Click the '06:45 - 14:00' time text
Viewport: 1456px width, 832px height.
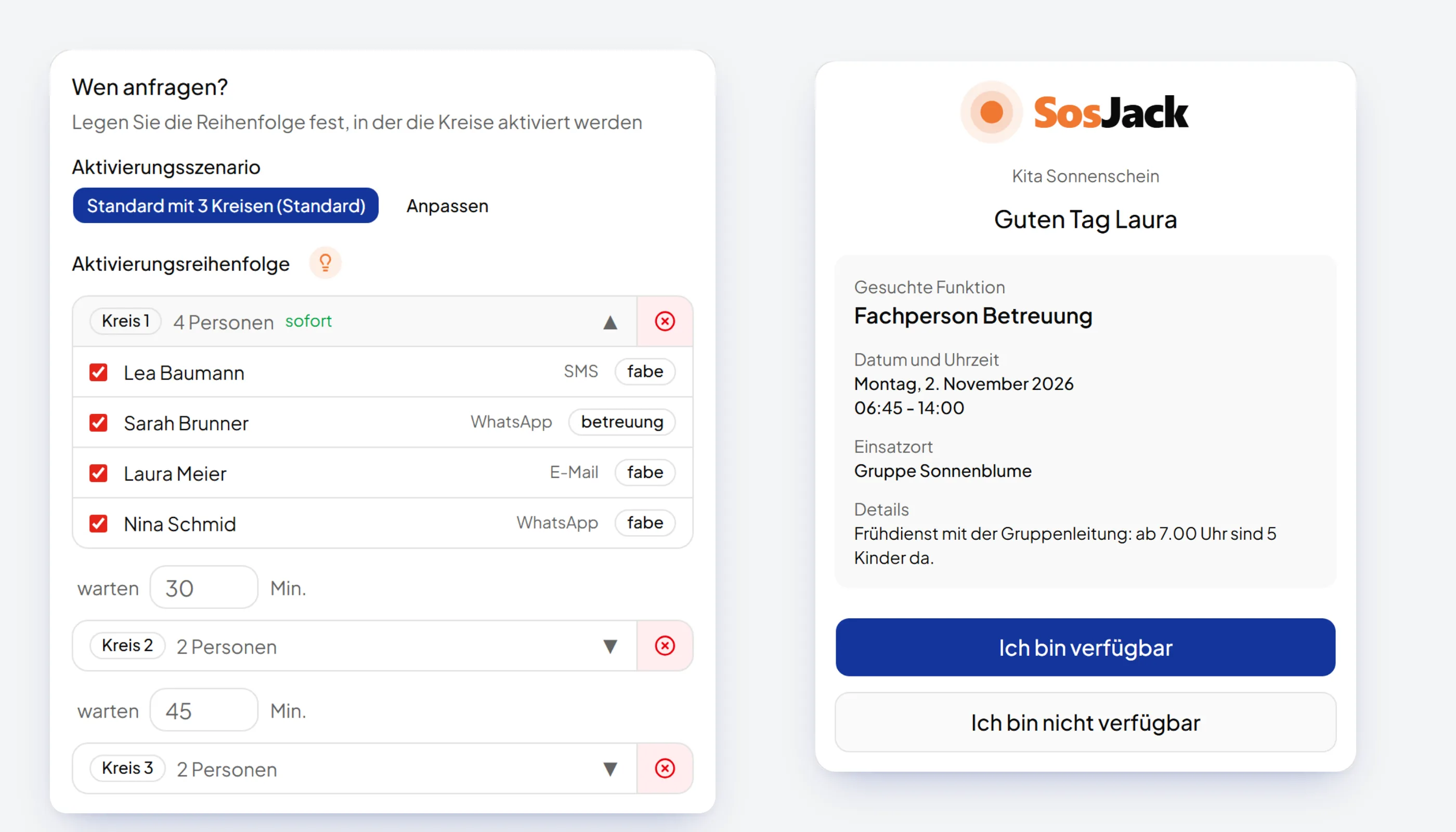point(909,408)
